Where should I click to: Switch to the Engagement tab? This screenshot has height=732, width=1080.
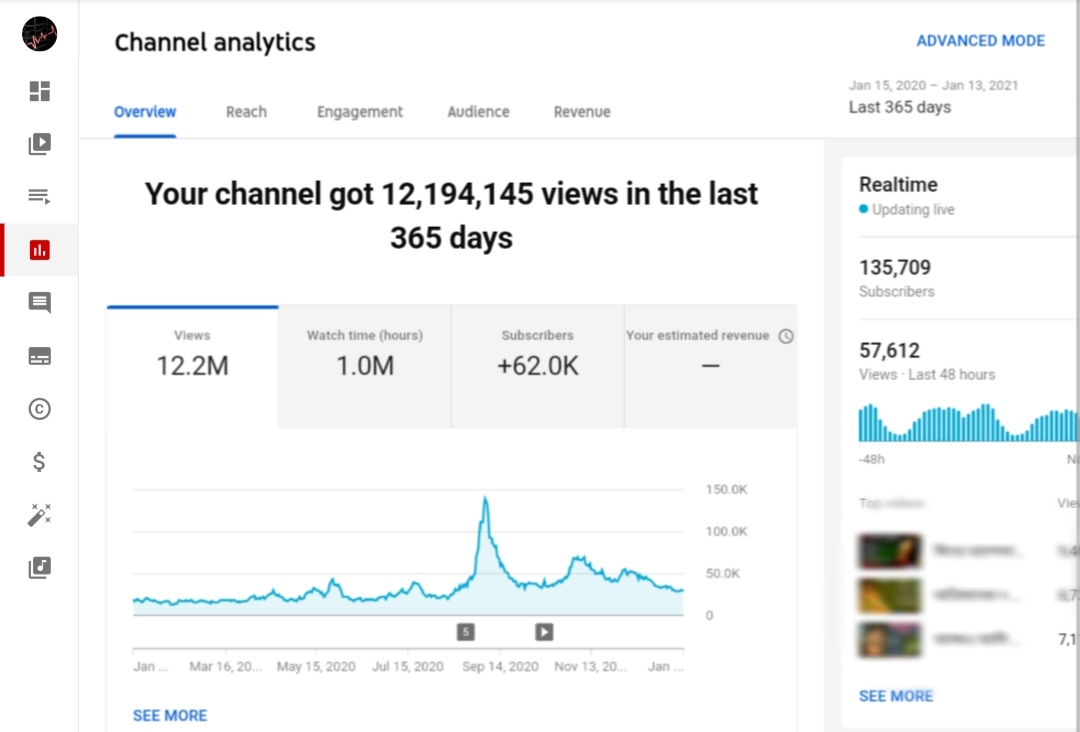click(x=360, y=112)
